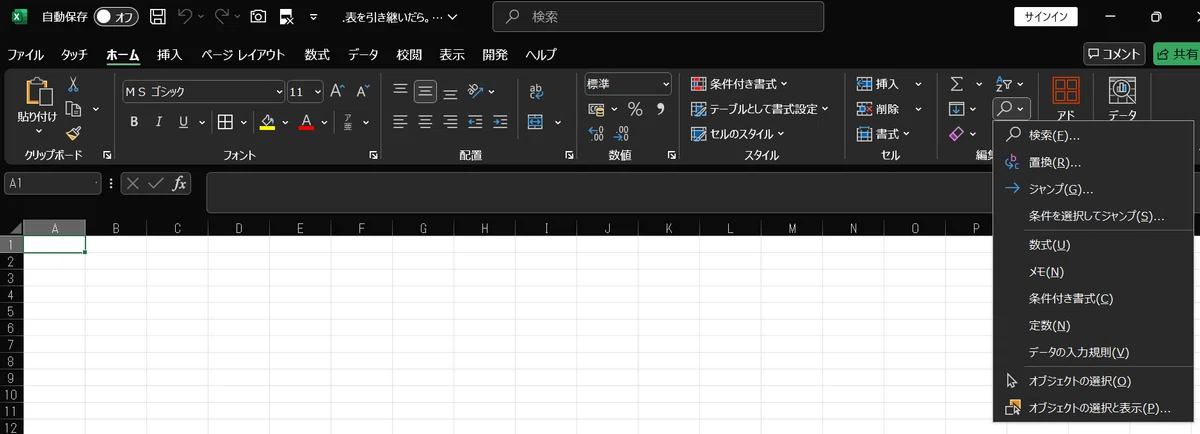Switch to the 挿入 tab

170,54
